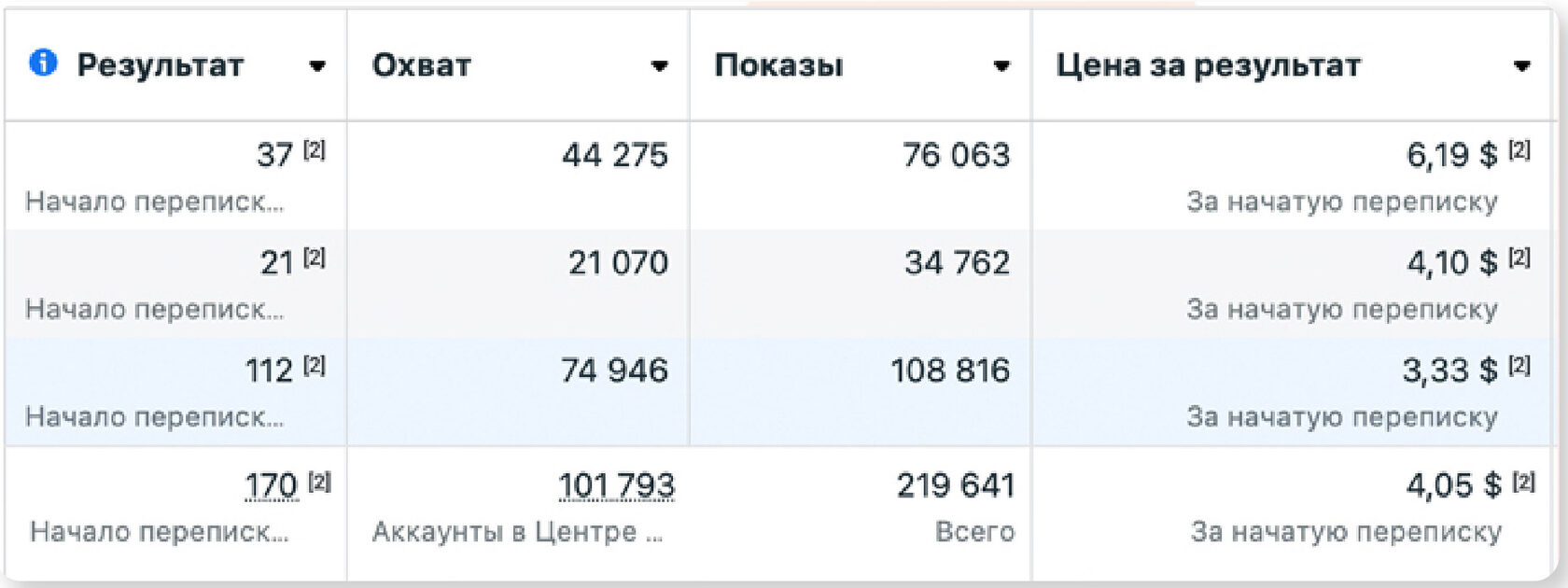Image resolution: width=1568 pixels, height=588 pixels.
Task: Click footnote [2] next to result 37
Action: coord(315,150)
